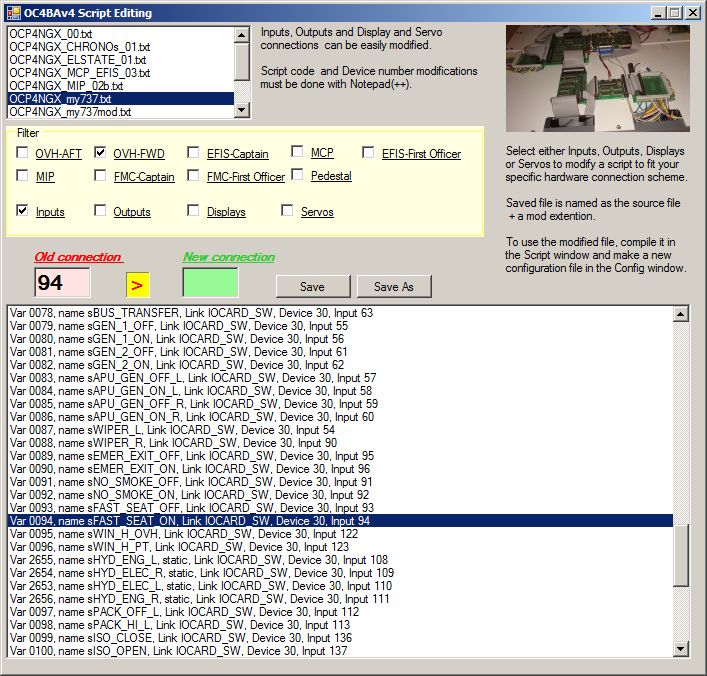
Task: Select OCP4NGX_MCP_EFIS_03.txt file
Action: coord(121,73)
